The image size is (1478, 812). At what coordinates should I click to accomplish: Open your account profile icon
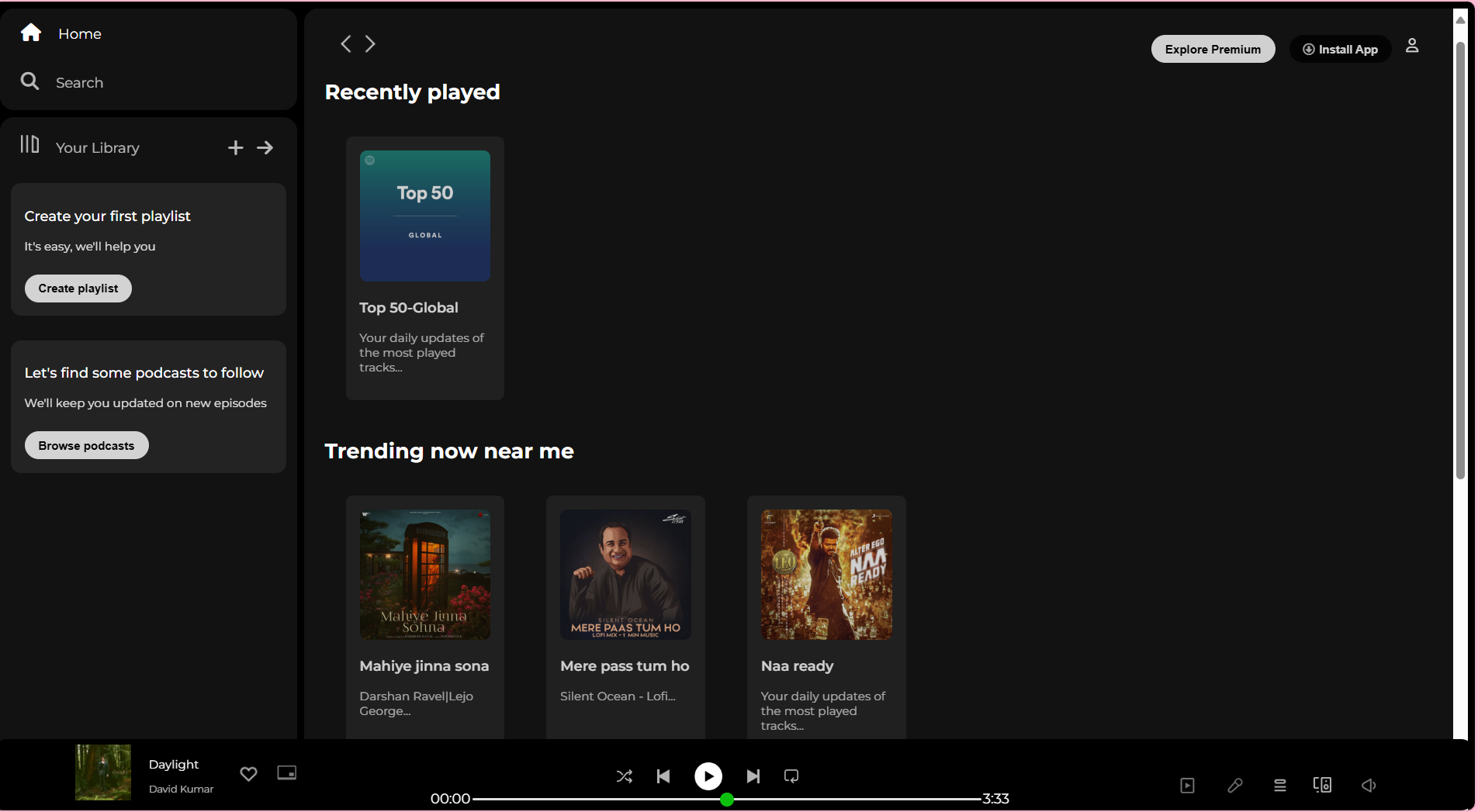1412,46
